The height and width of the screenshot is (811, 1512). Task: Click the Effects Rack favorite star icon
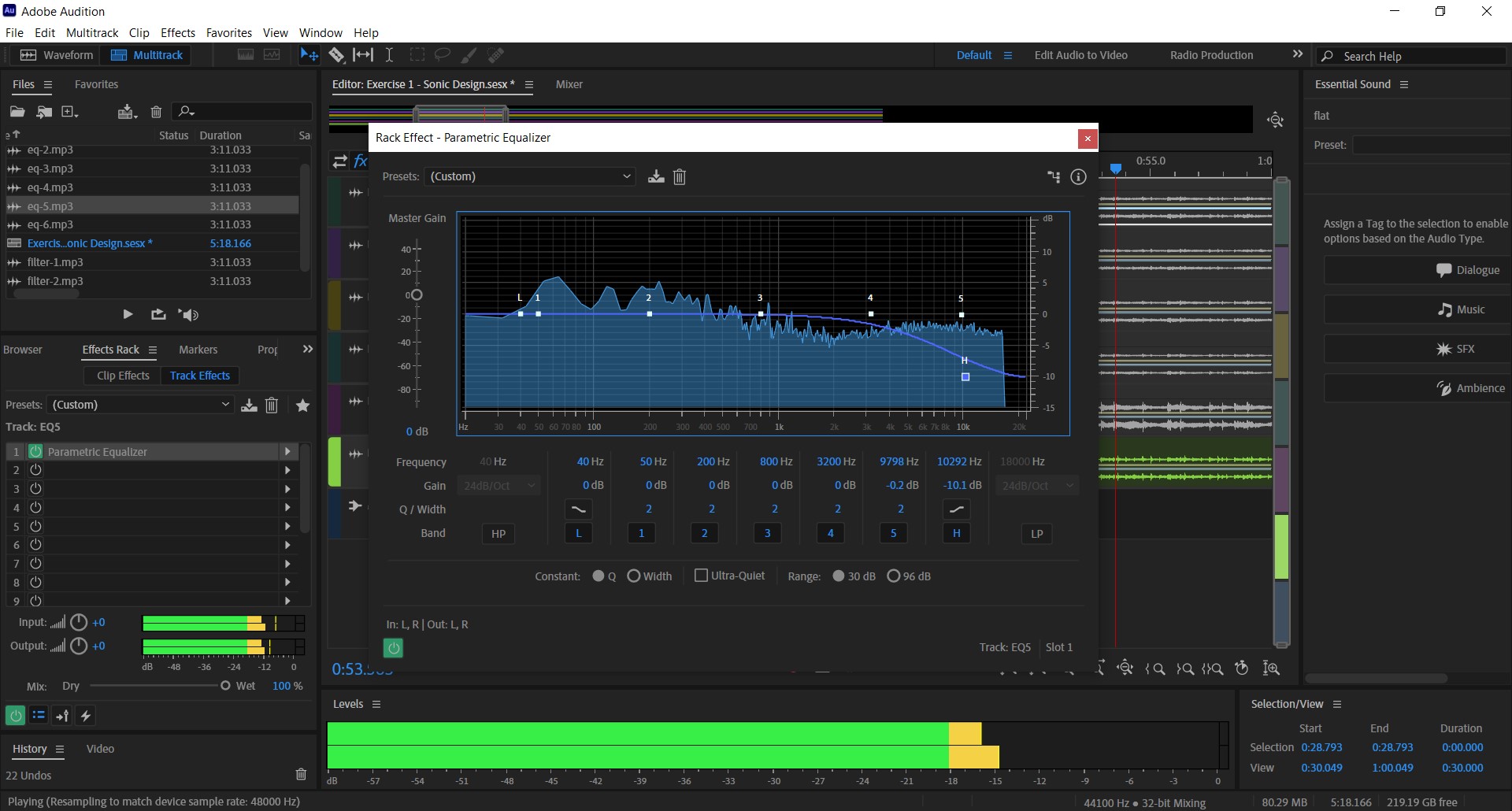(x=302, y=405)
